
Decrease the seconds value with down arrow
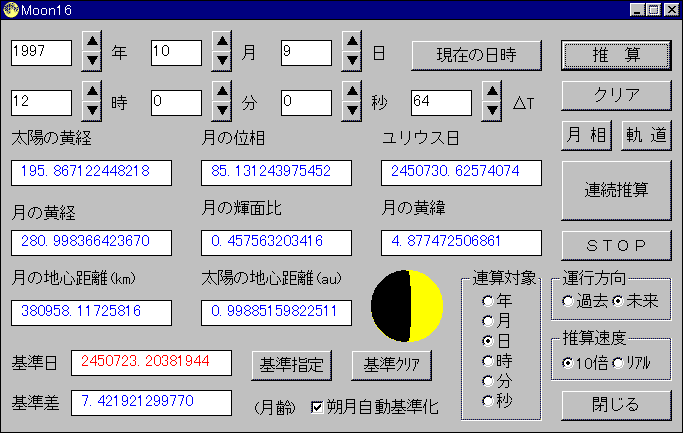point(352,112)
